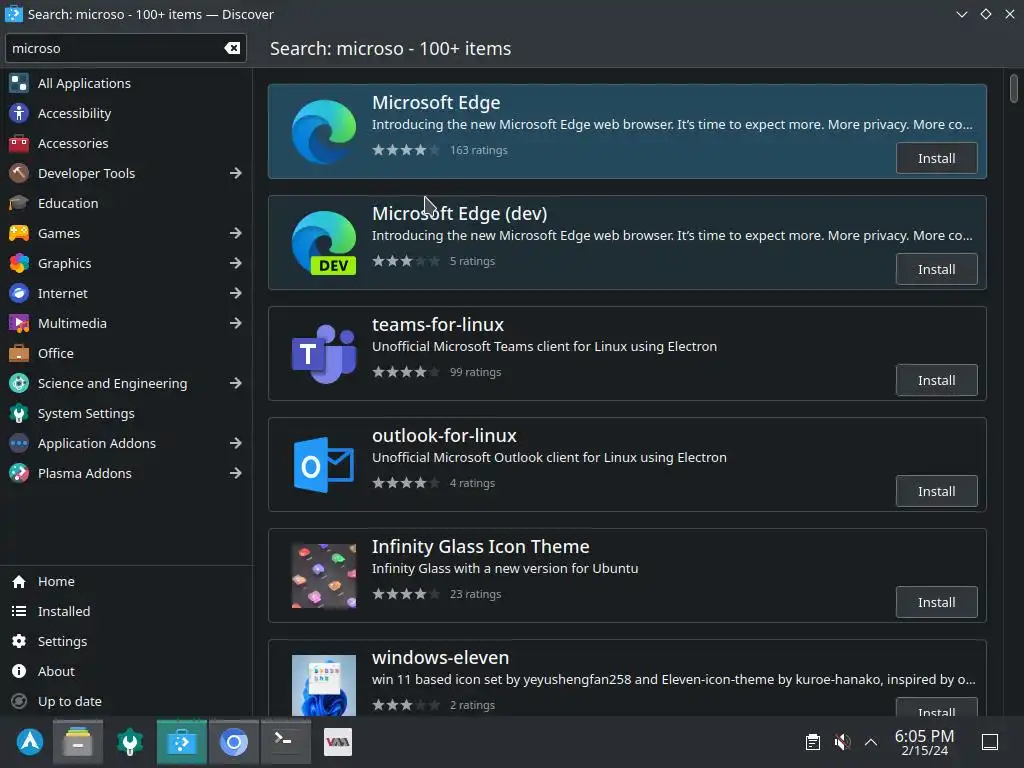This screenshot has height=768, width=1024.
Task: Select Science and Engineering category
Action: point(125,383)
